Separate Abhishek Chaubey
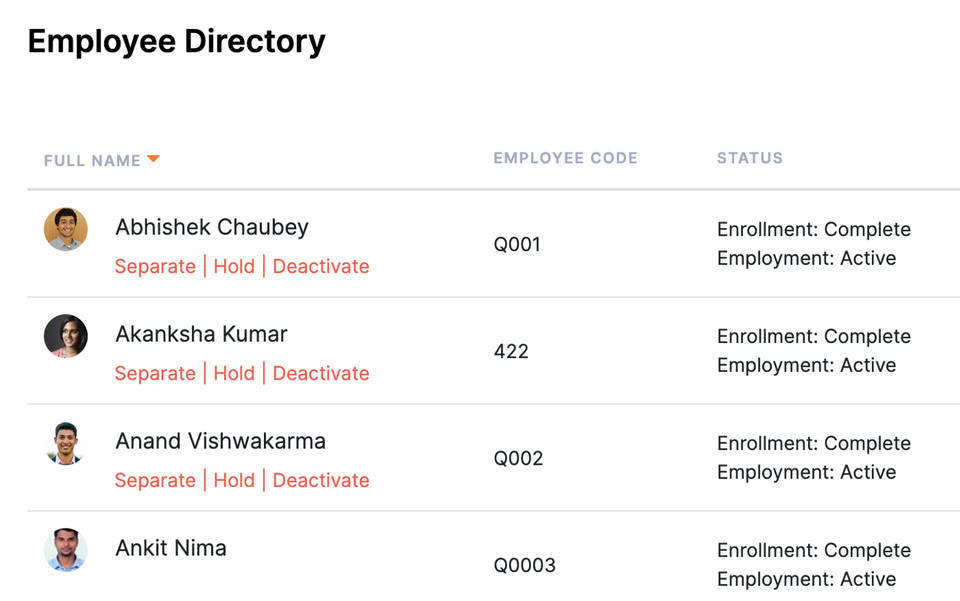Image resolution: width=960 pixels, height=601 pixels. pos(155,266)
